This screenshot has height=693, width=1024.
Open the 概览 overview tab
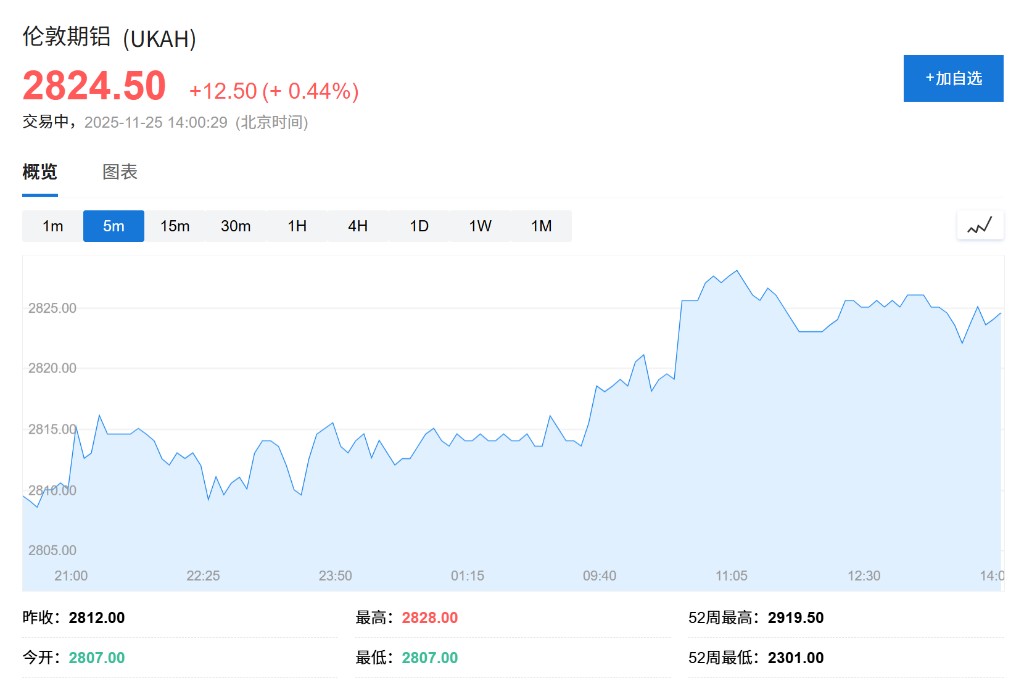(x=40, y=172)
